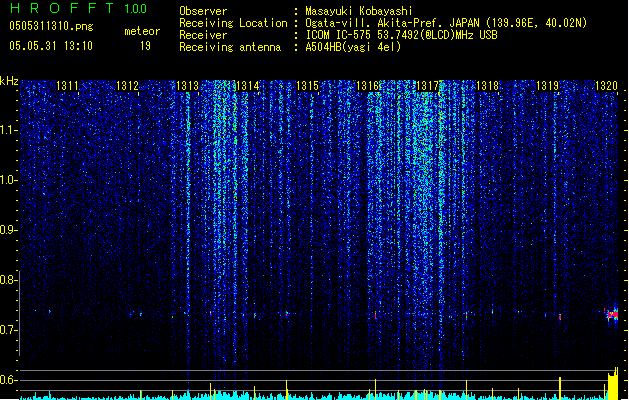Click the 1.1 kHz frequency label
Image resolution: width=629 pixels, height=400 pixels.
[x=8, y=130]
